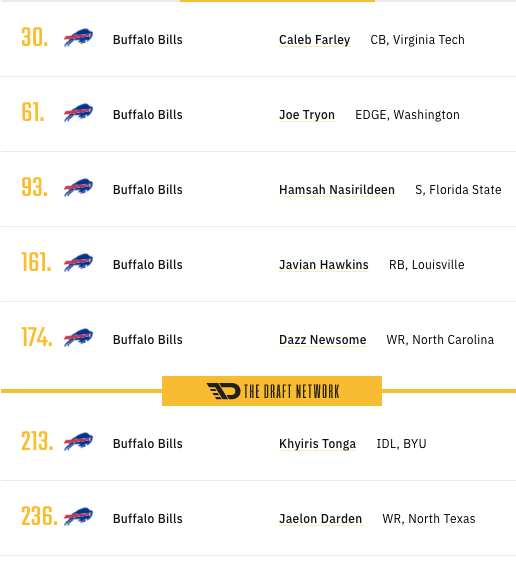Click Buffalo Bills team name in pick 61 row
The width and height of the screenshot is (516, 562).
148,115
